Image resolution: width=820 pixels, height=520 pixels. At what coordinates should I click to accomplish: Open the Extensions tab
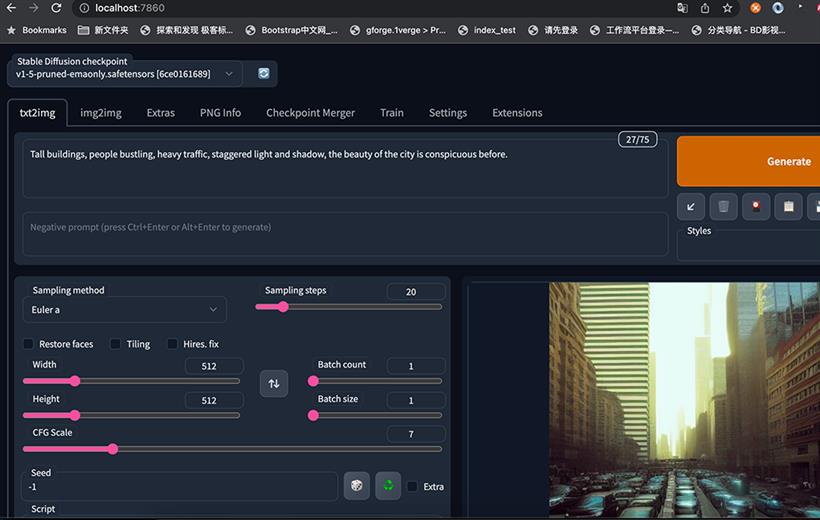[x=517, y=112]
